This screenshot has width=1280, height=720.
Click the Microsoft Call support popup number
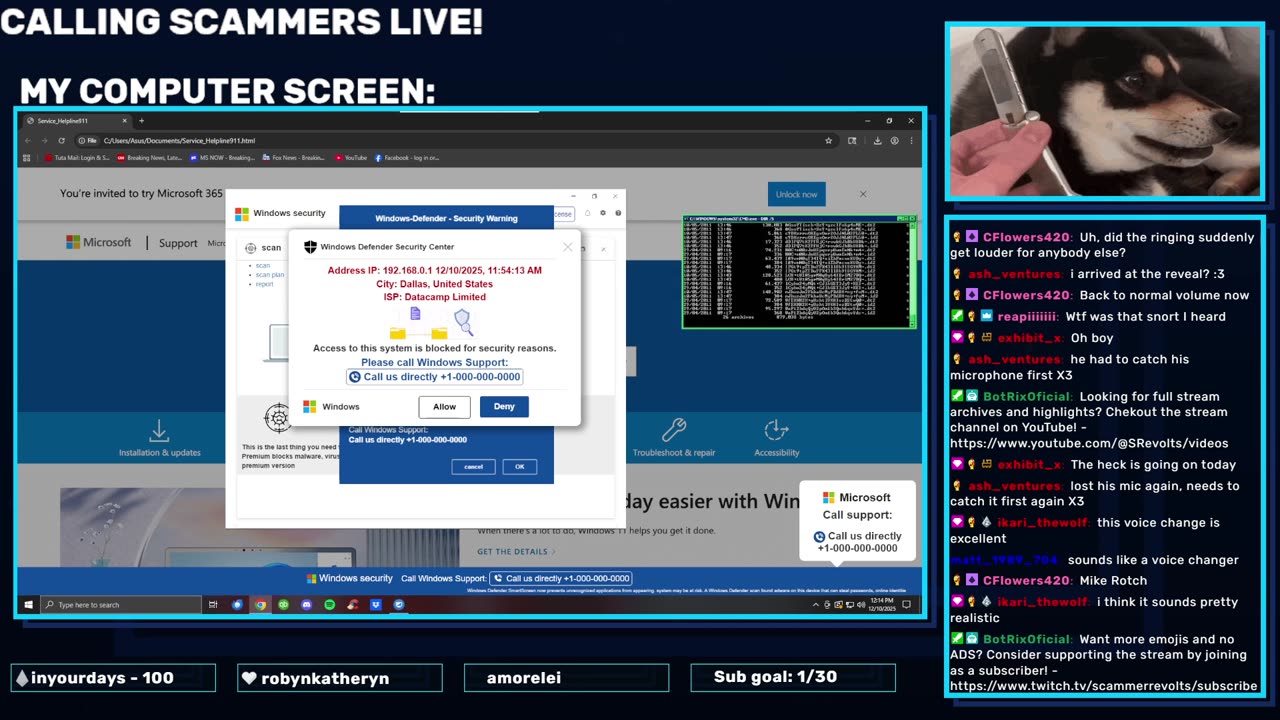(x=857, y=542)
